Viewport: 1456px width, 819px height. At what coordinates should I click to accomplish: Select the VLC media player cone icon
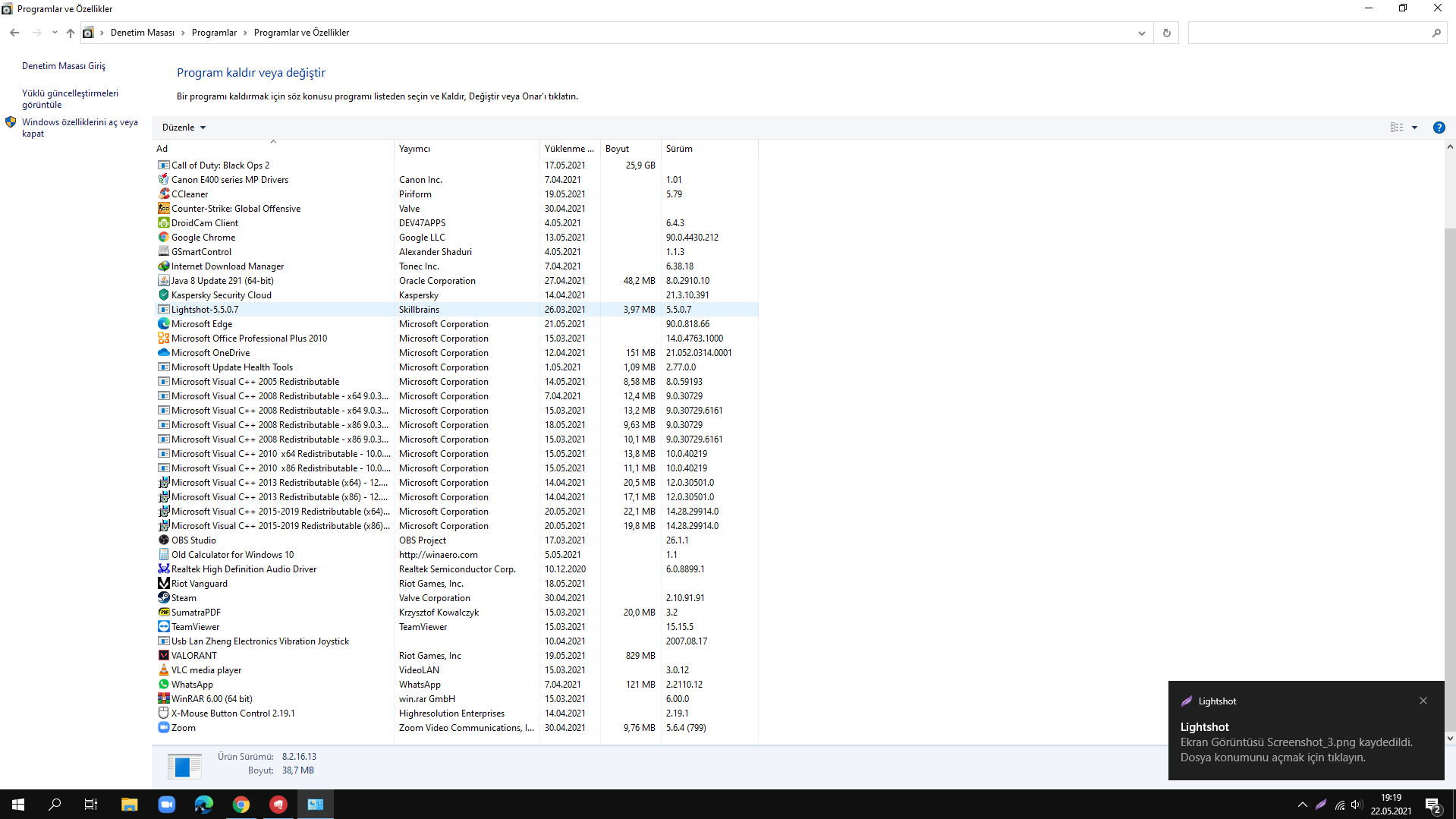(163, 669)
